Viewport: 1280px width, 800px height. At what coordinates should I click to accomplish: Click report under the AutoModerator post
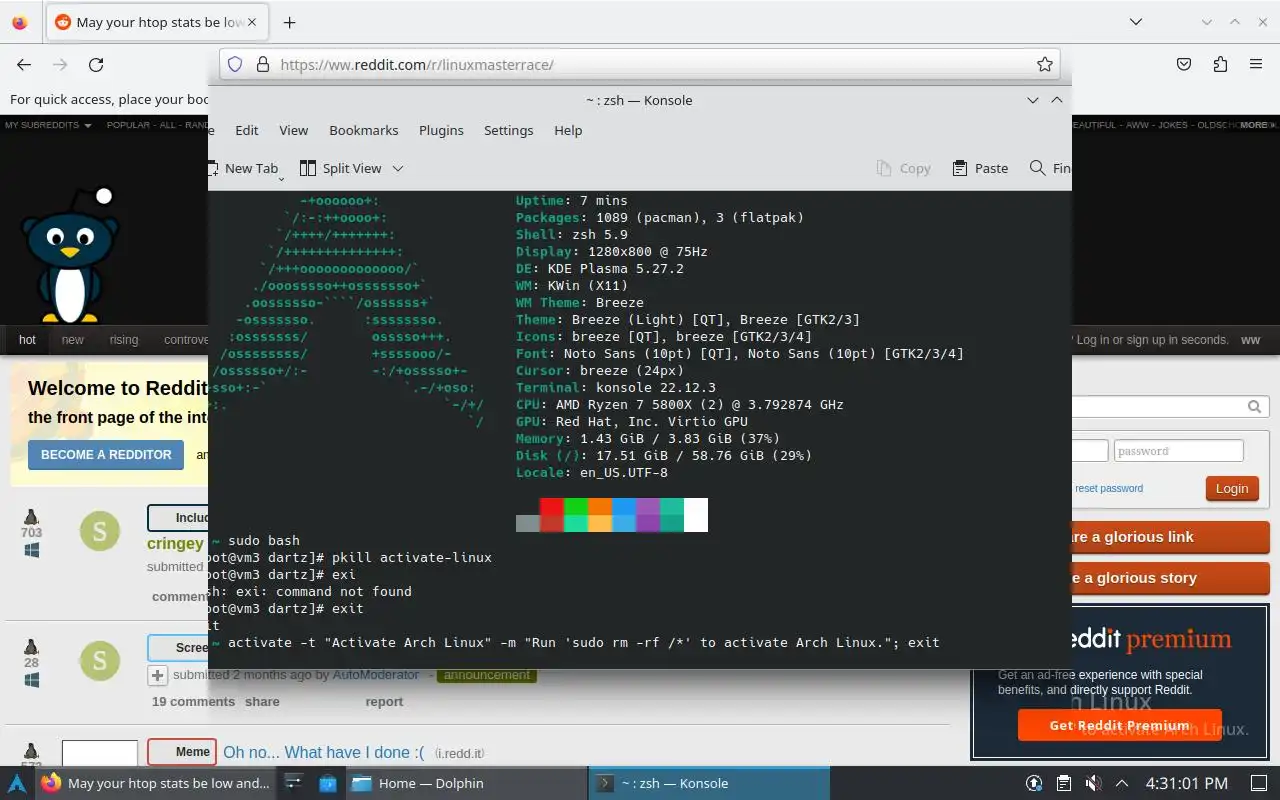pyautogui.click(x=384, y=701)
